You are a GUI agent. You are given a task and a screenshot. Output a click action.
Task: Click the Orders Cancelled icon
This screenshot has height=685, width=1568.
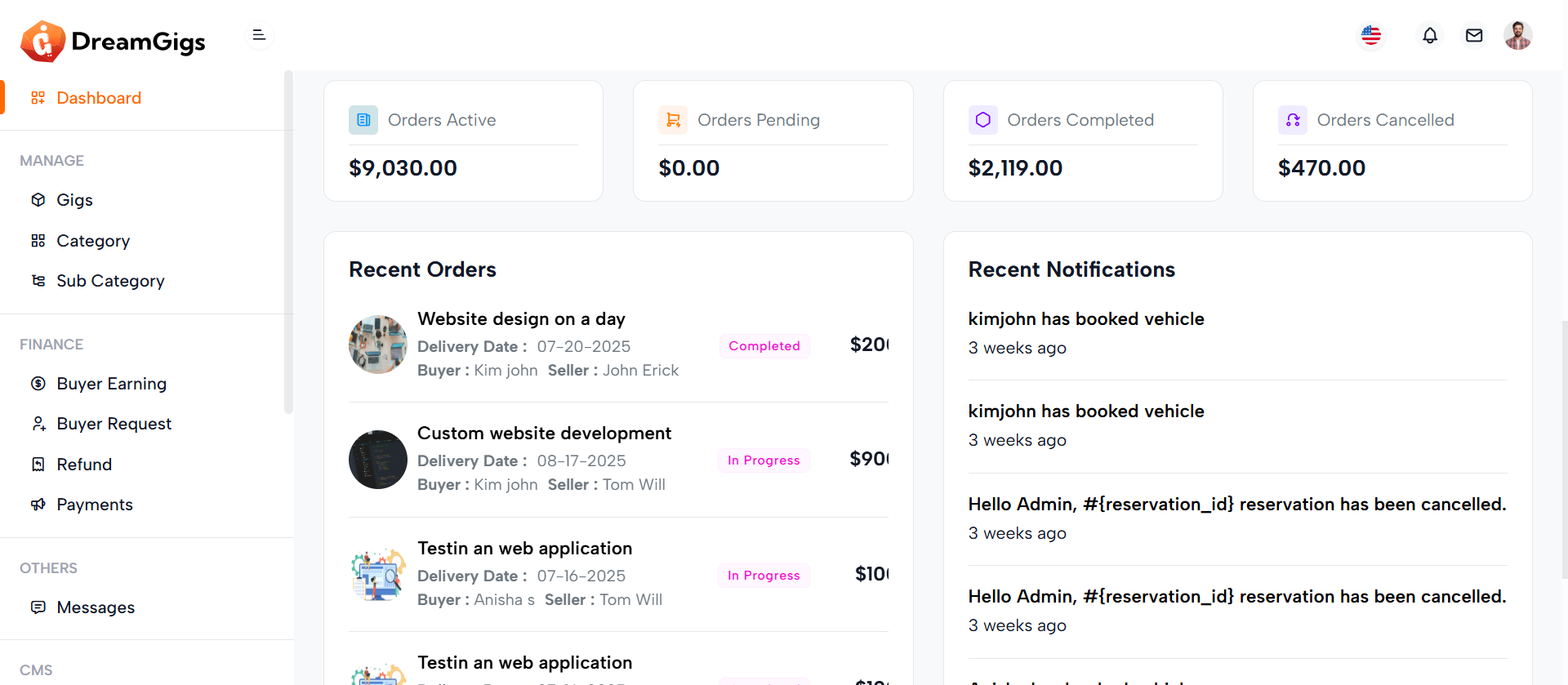click(x=1292, y=120)
